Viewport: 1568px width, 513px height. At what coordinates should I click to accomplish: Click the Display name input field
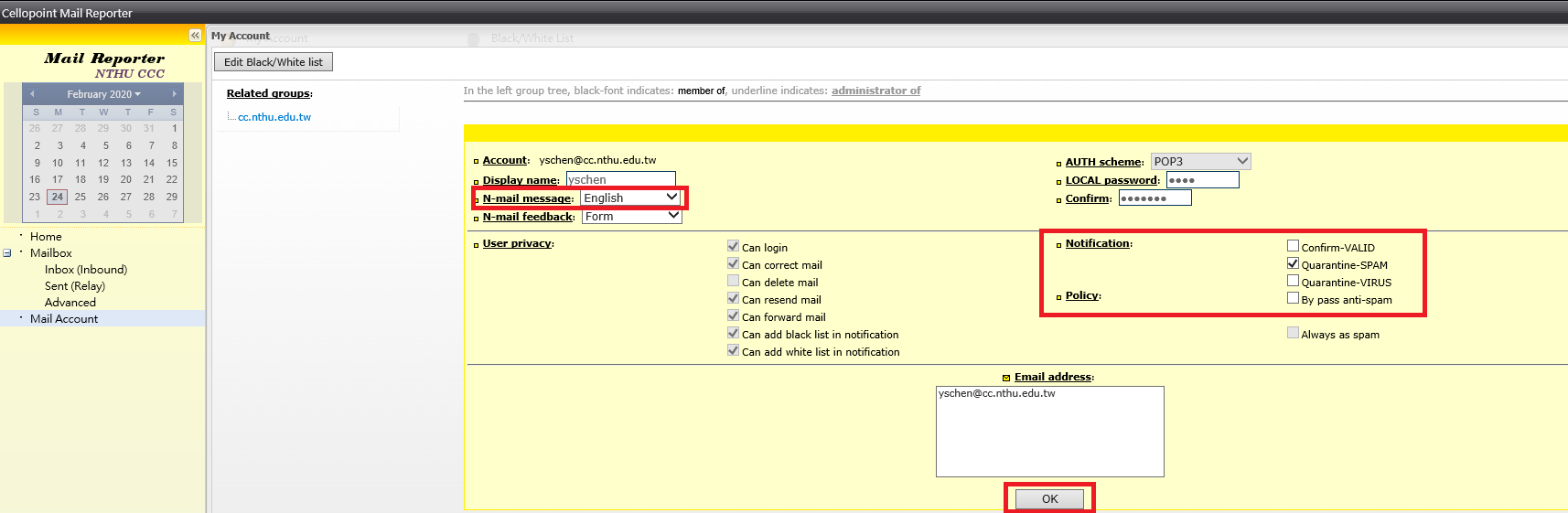click(620, 180)
